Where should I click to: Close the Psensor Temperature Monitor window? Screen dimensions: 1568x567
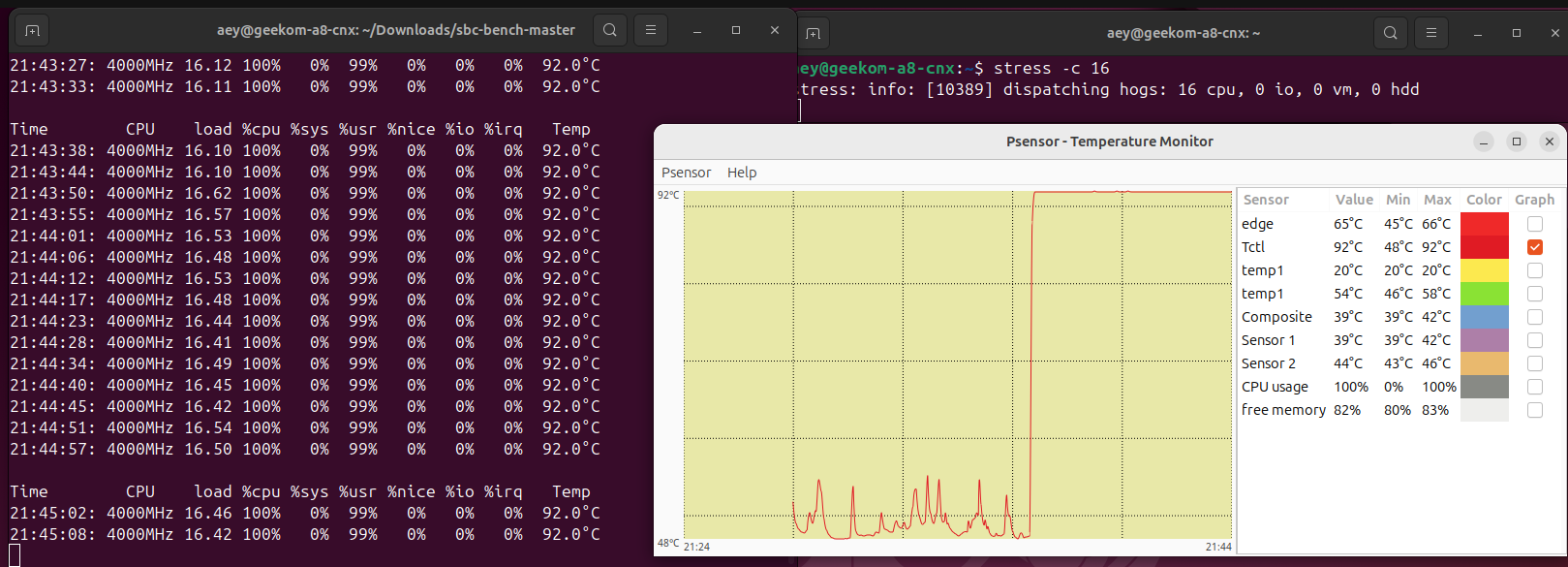(1550, 142)
